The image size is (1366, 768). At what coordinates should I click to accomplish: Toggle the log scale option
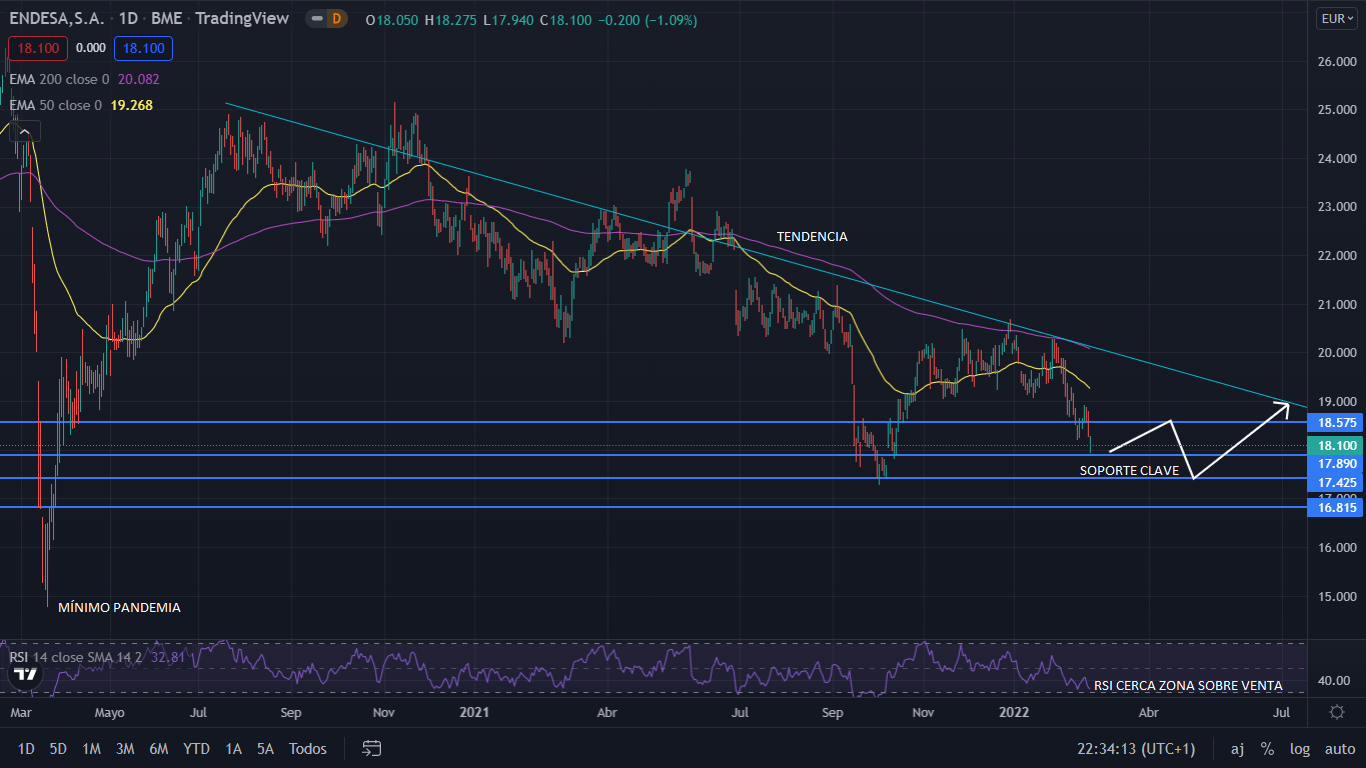tap(1300, 748)
